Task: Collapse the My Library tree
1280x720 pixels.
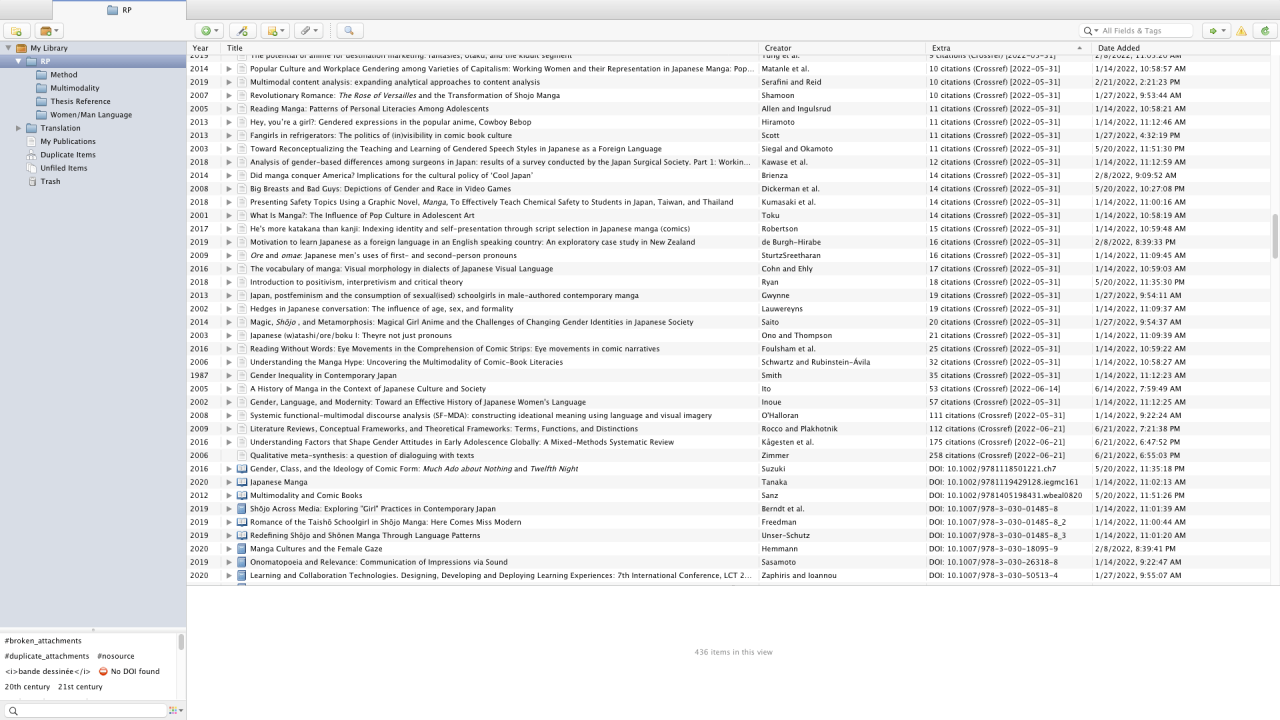Action: (x=8, y=48)
